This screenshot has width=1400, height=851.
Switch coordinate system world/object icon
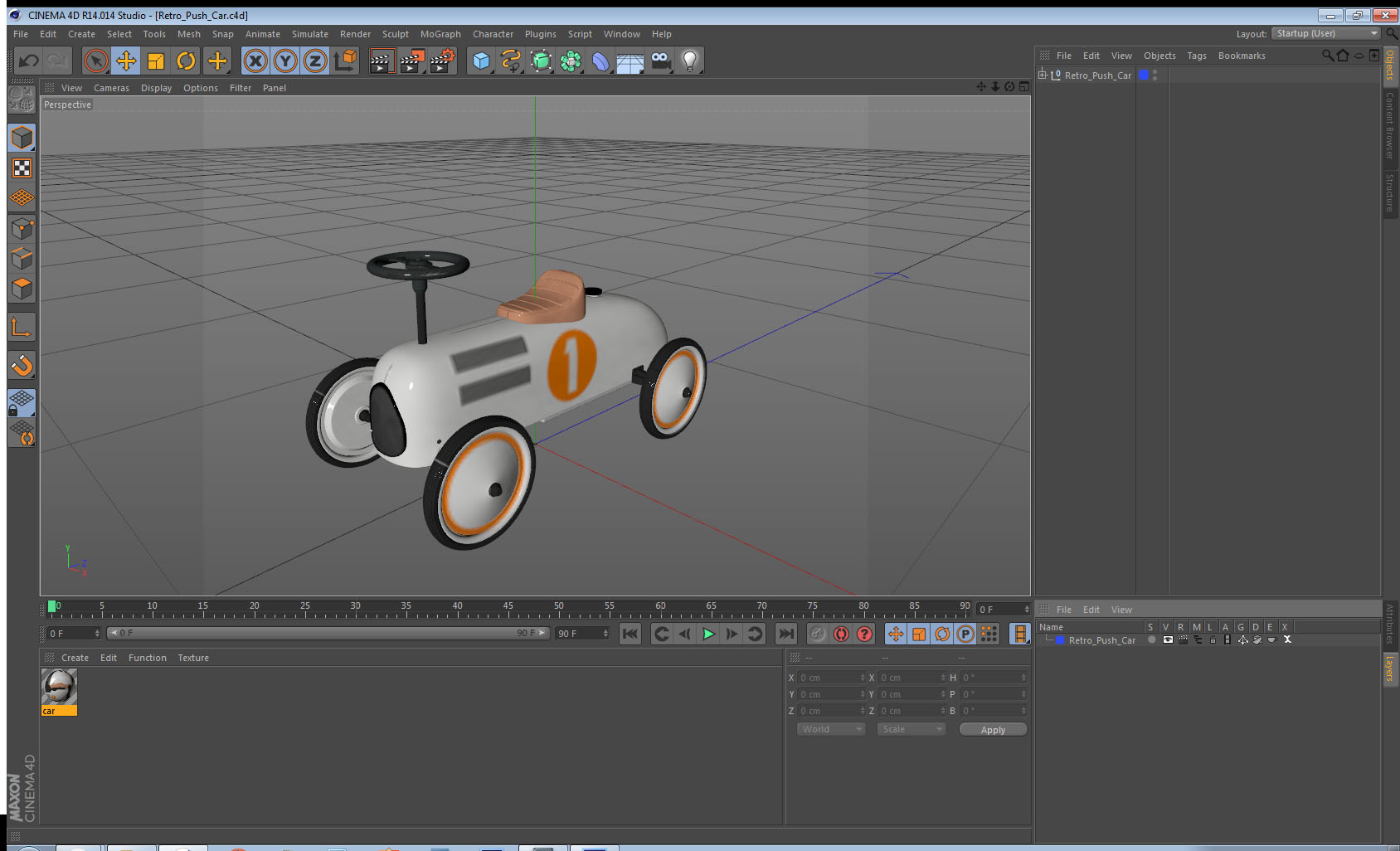[x=345, y=61]
